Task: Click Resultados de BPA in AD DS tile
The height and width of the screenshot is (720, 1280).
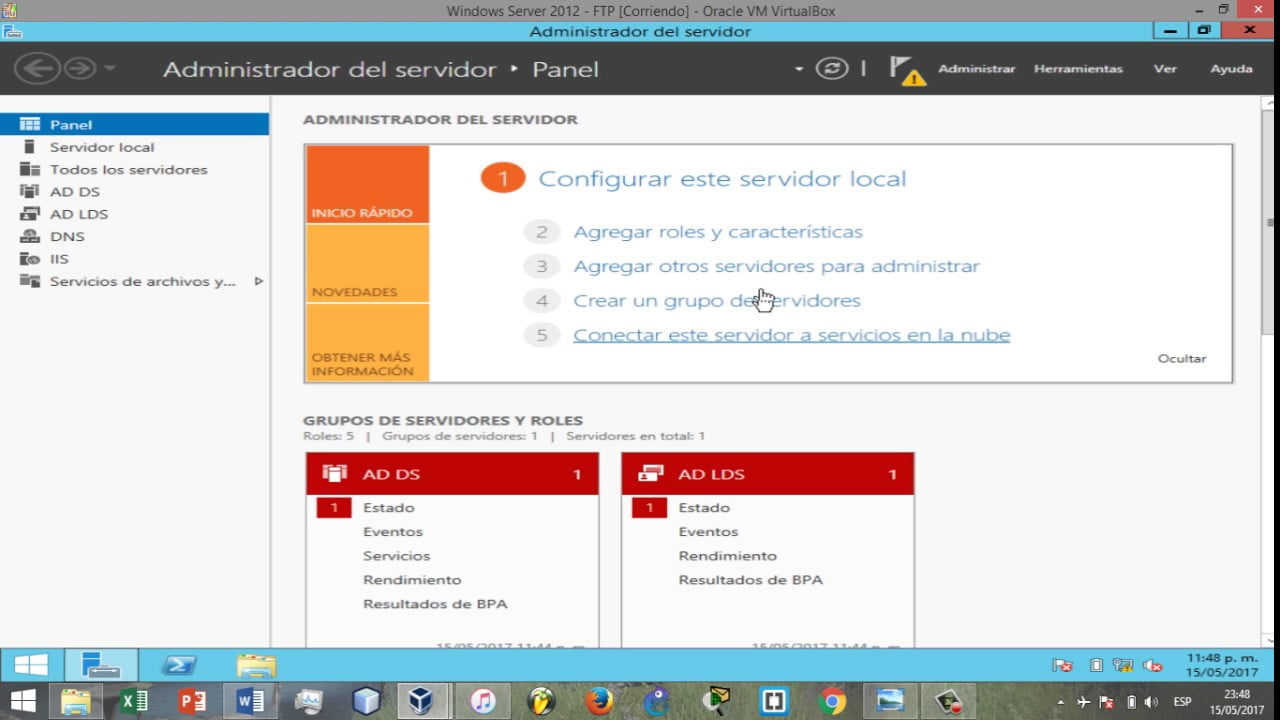Action: point(435,604)
